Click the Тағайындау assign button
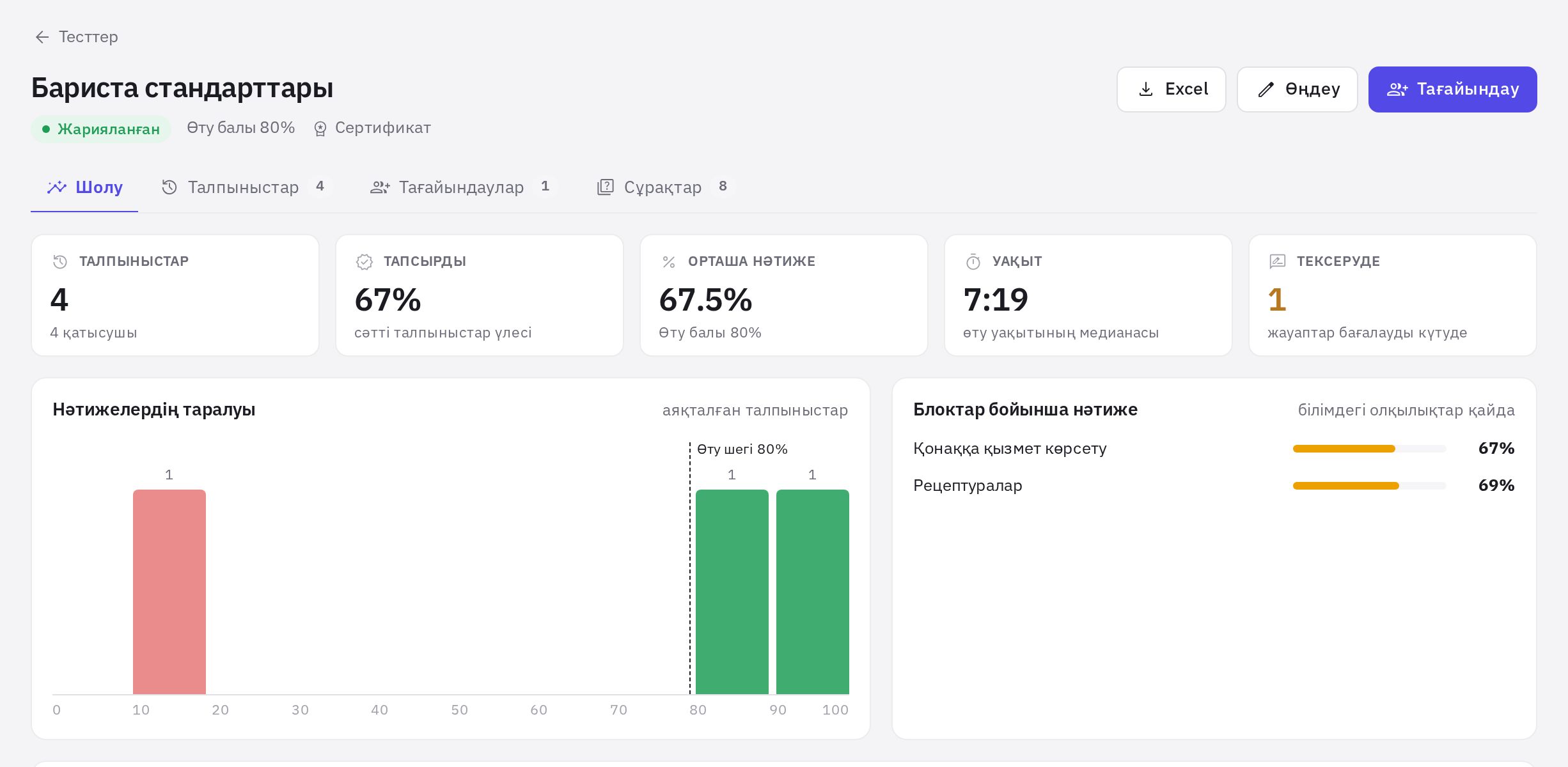This screenshot has width=1568, height=767. pos(1453,89)
